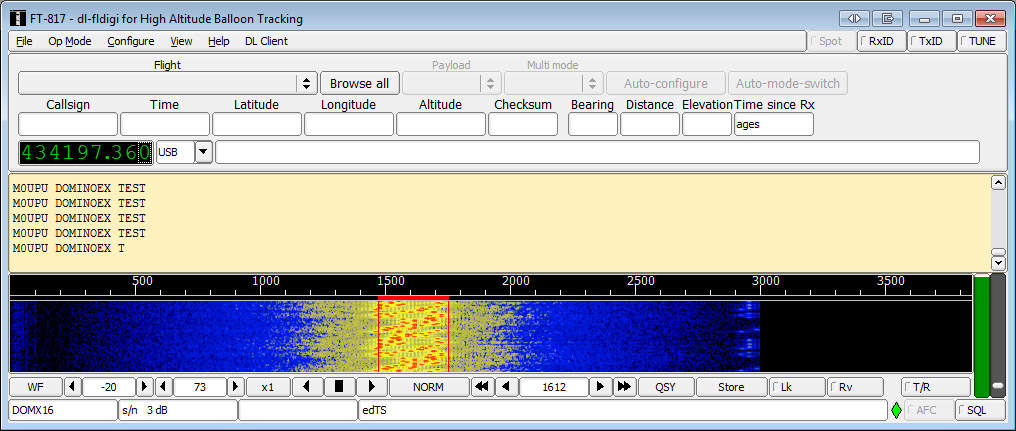This screenshot has height=431, width=1016.
Task: Click the Latitude field
Action: (257, 124)
